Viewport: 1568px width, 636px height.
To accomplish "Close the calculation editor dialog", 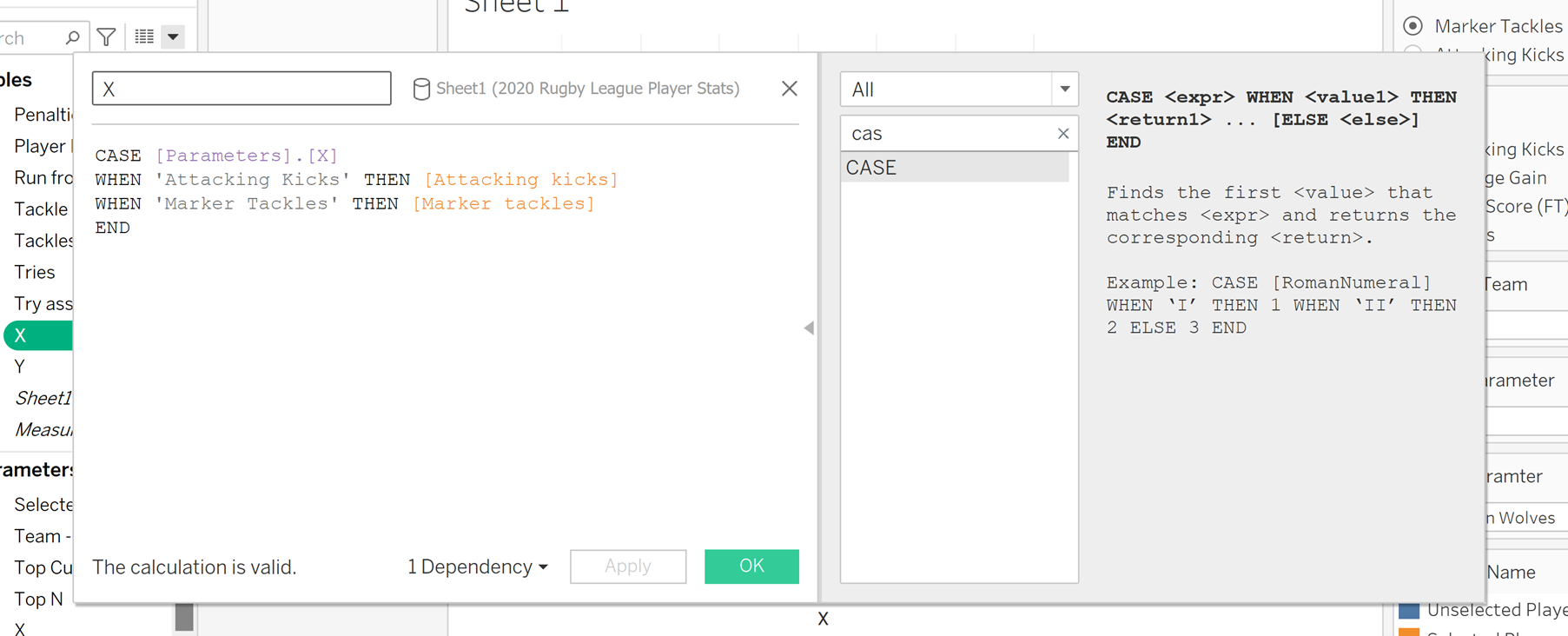I will click(789, 89).
